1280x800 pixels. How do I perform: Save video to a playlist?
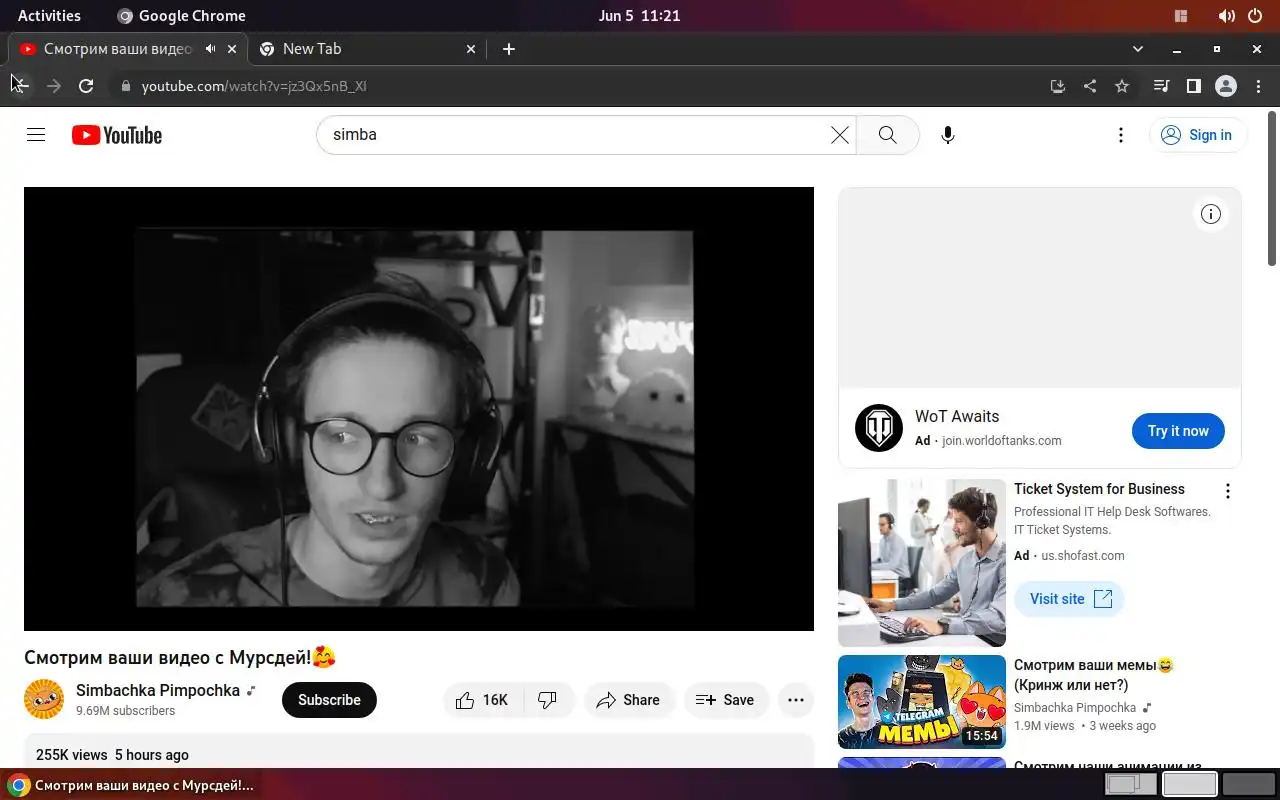pos(726,700)
